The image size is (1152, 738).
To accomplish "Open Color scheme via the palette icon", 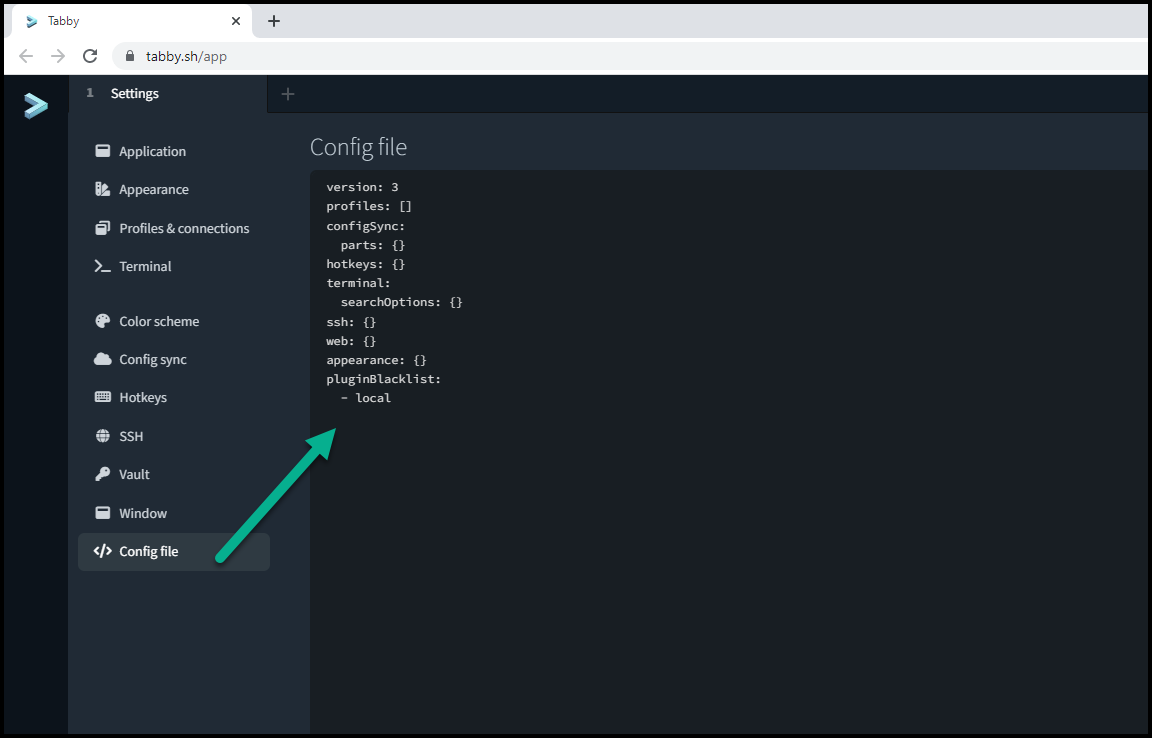I will click(103, 321).
